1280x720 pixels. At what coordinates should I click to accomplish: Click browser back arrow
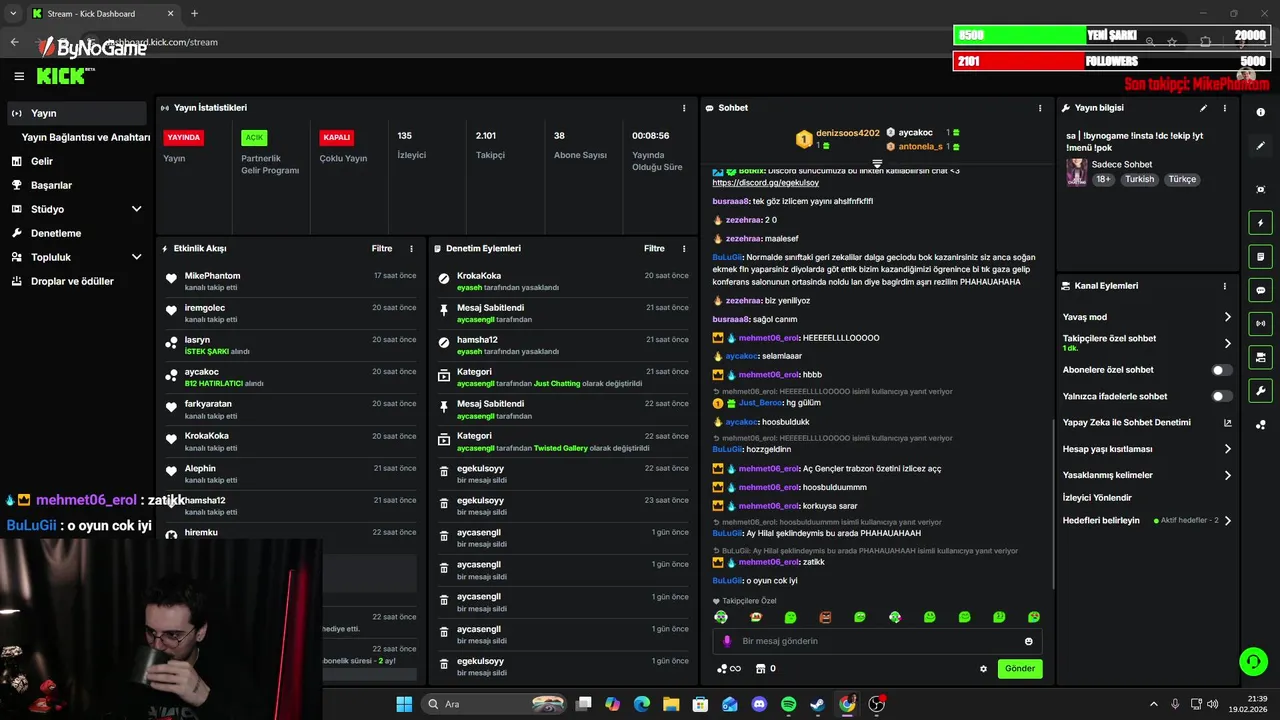pyautogui.click(x=15, y=42)
